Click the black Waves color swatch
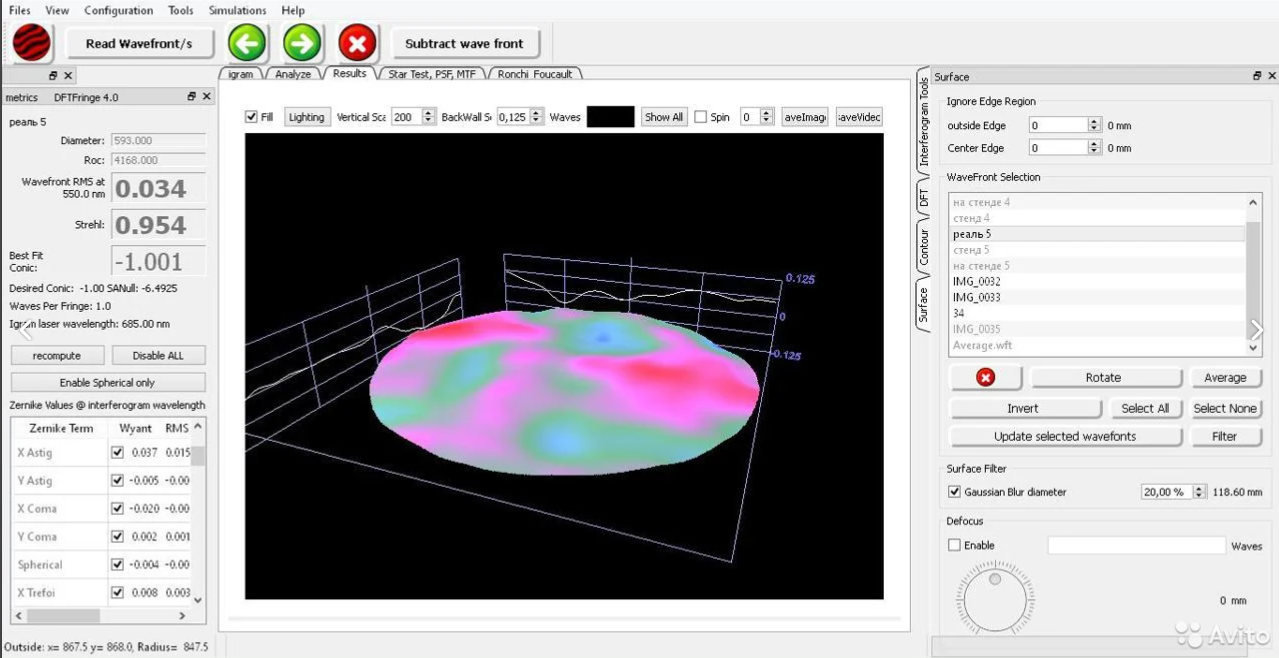 pos(610,117)
